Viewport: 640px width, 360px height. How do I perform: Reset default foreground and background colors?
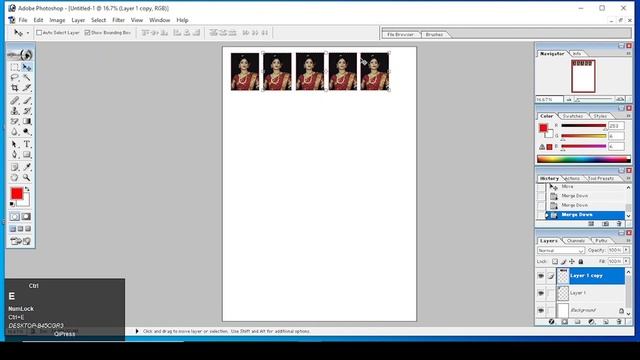pyautogui.click(x=12, y=204)
